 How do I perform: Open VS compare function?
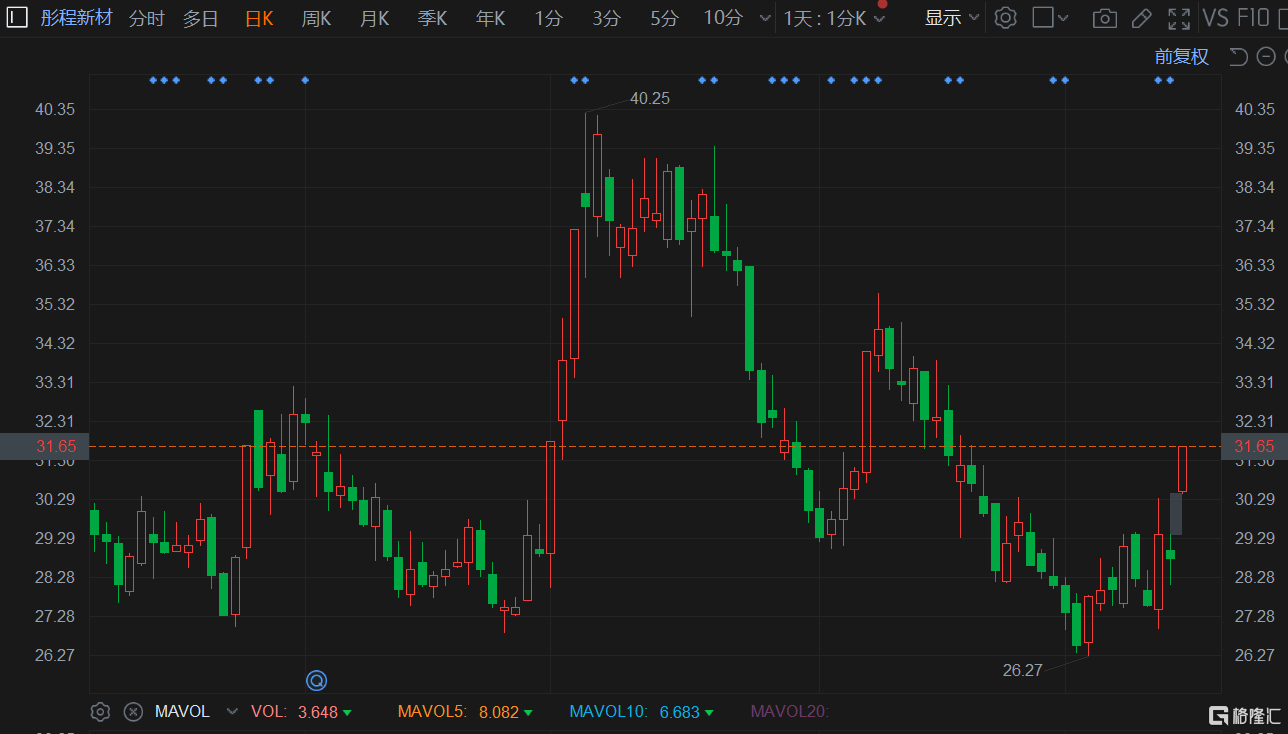click(1216, 18)
